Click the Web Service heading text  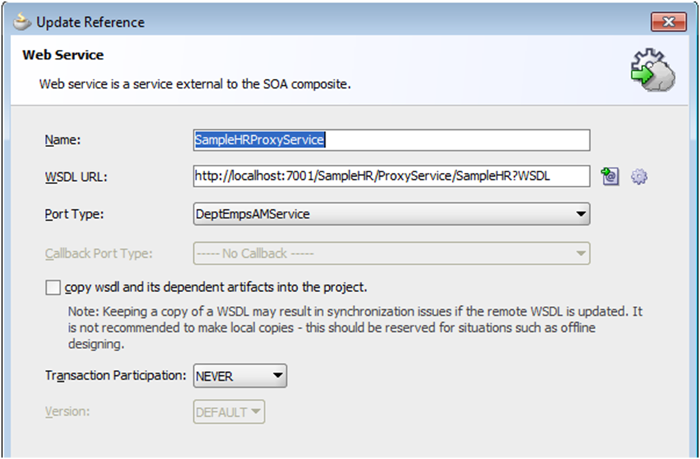tap(63, 55)
